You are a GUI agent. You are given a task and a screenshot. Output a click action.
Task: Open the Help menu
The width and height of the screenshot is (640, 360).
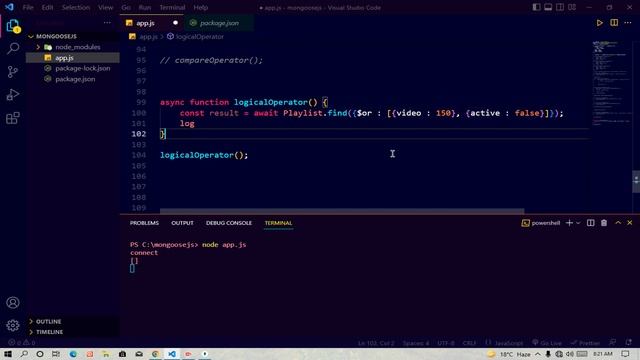click(200, 7)
